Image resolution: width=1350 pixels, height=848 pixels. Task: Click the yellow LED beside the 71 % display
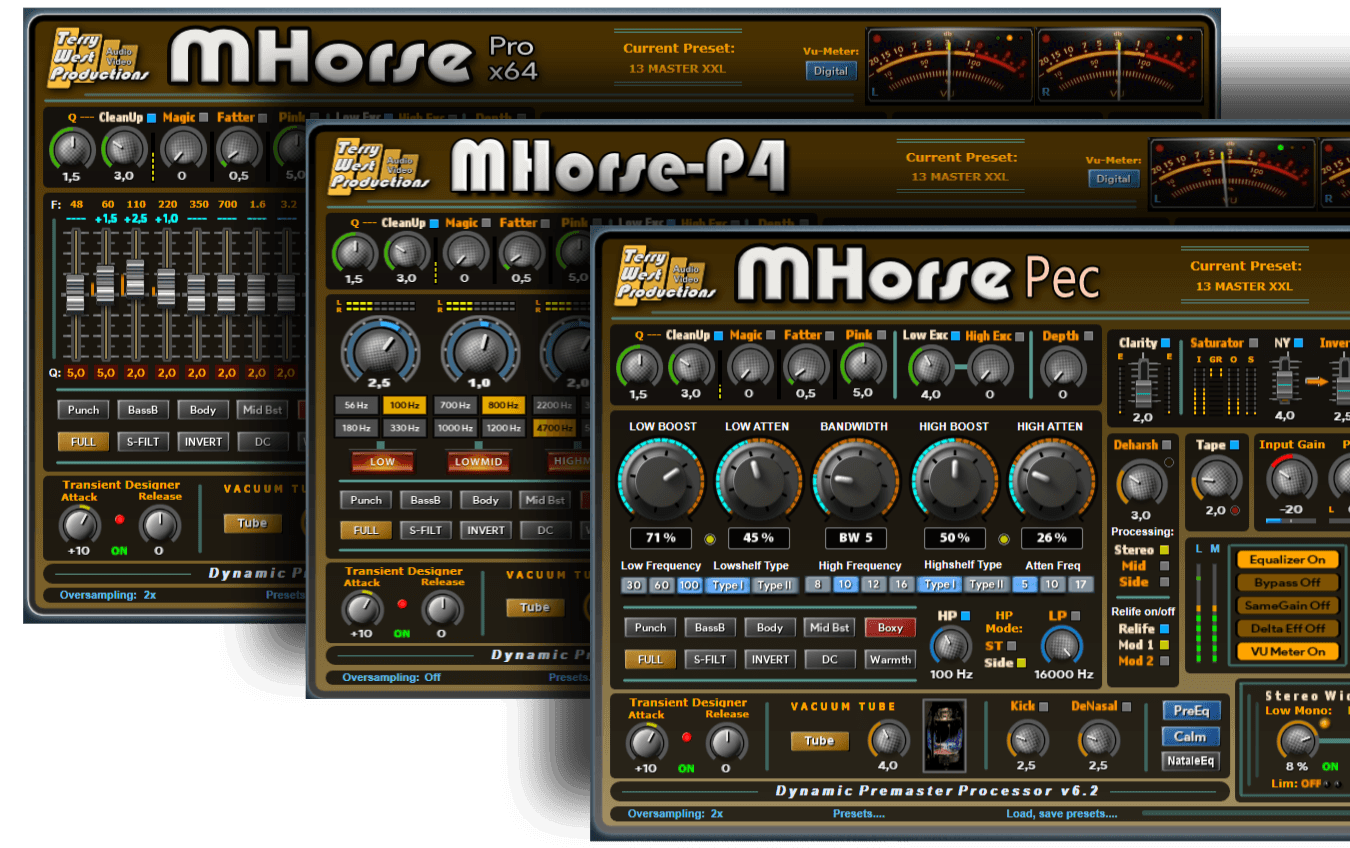point(710,539)
